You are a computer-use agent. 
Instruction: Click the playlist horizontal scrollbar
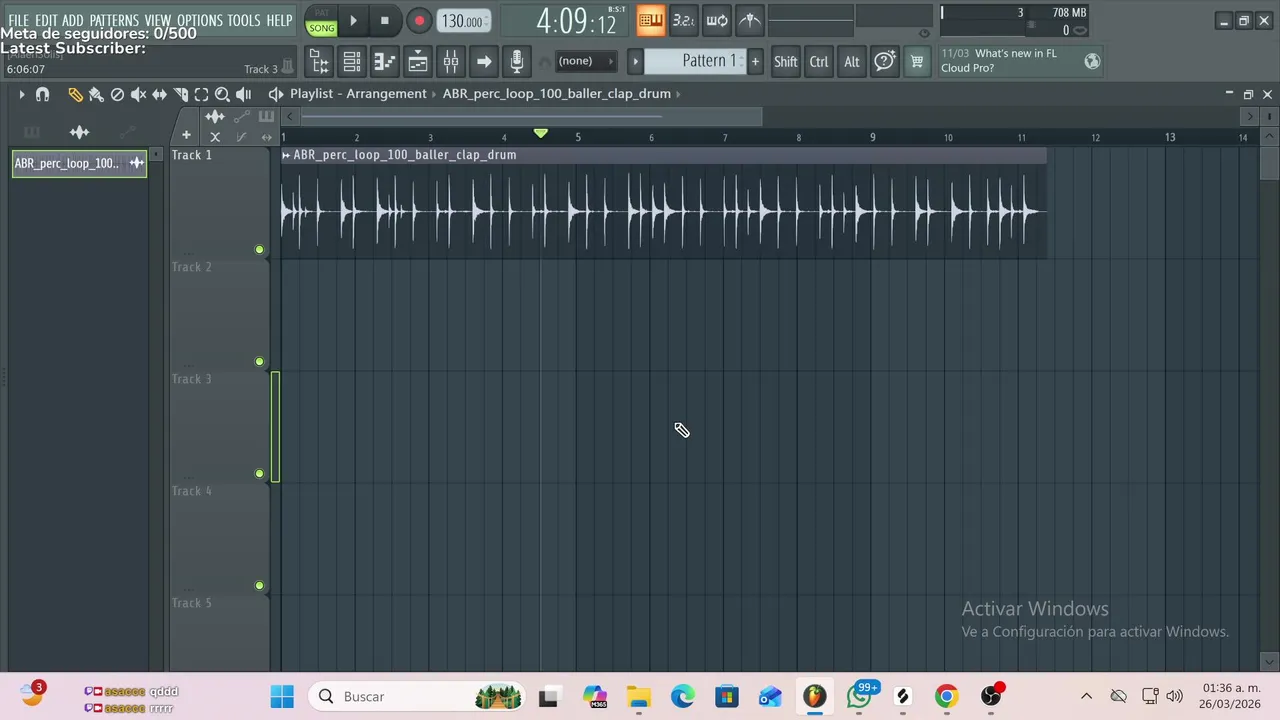[x=530, y=118]
